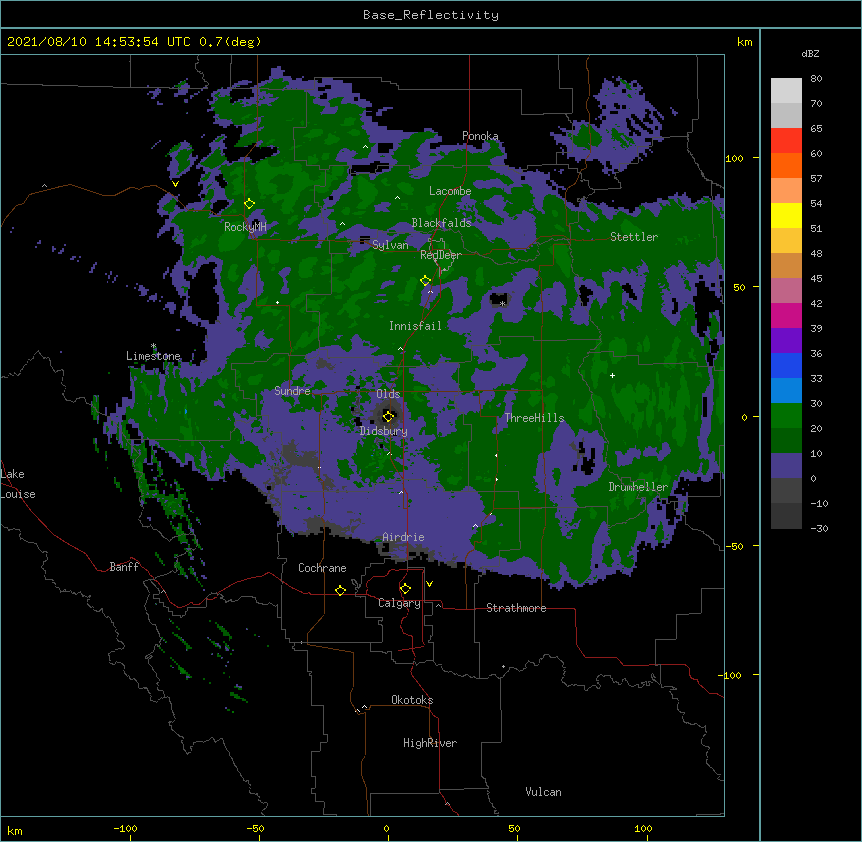The height and width of the screenshot is (842, 862).
Task: Click the RockyMH label
Action: [x=245, y=227]
